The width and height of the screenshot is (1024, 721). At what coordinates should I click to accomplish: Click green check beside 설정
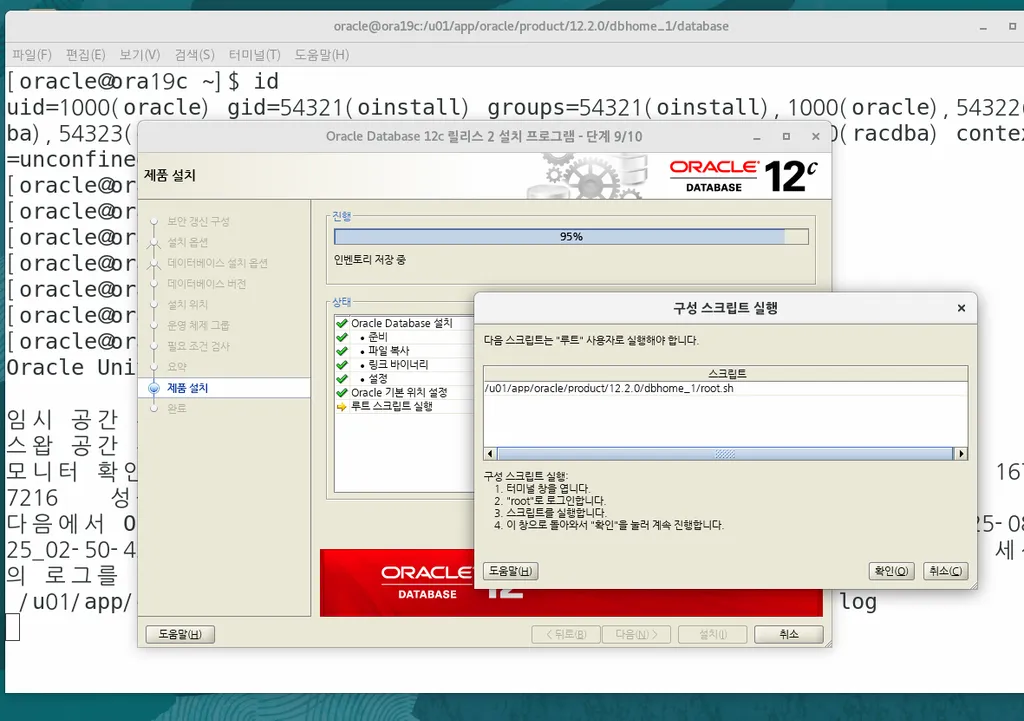[x=342, y=379]
